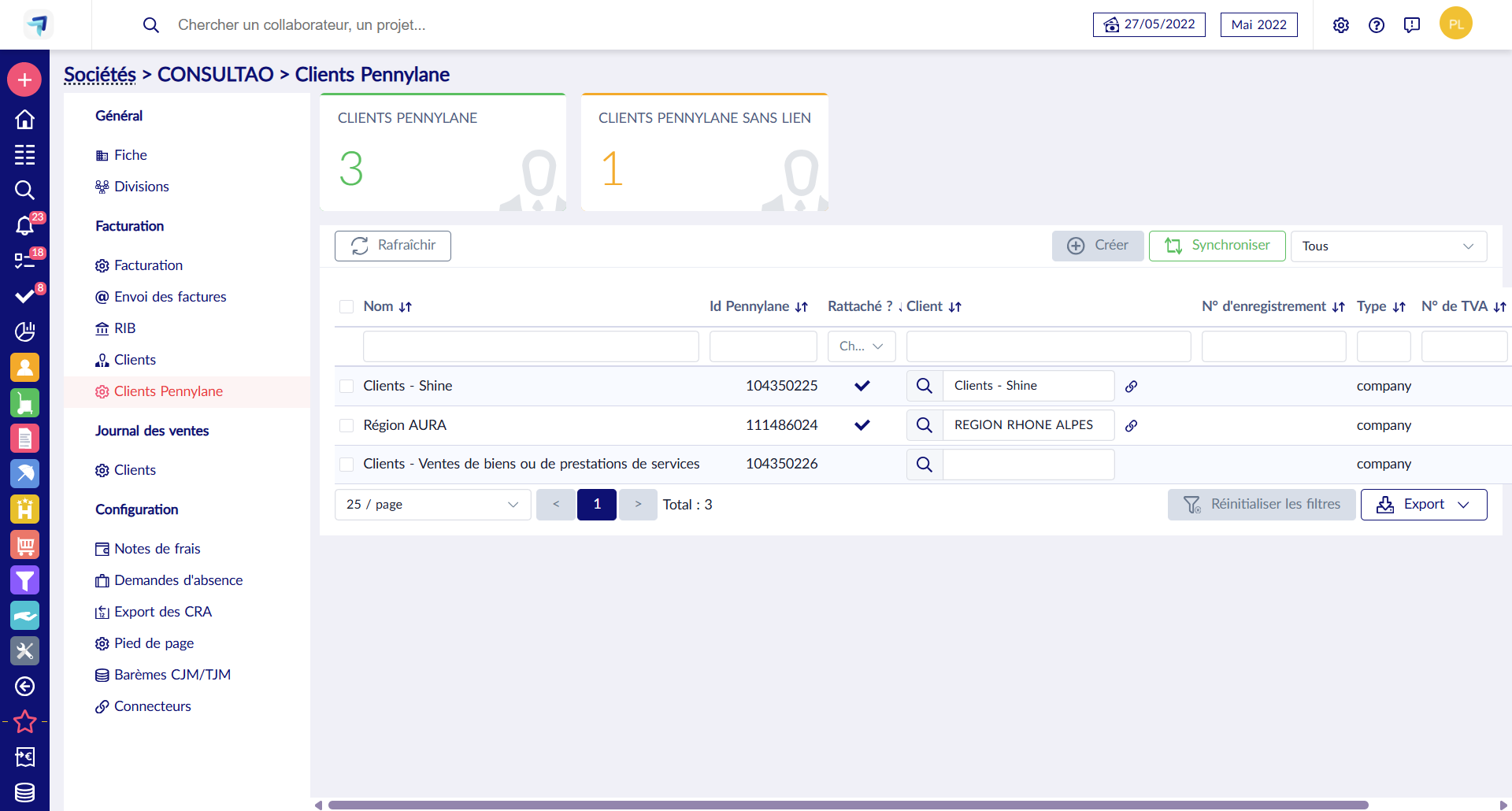Open the Export dropdown button
Viewport: 1512px width, 811px height.
[1424, 505]
